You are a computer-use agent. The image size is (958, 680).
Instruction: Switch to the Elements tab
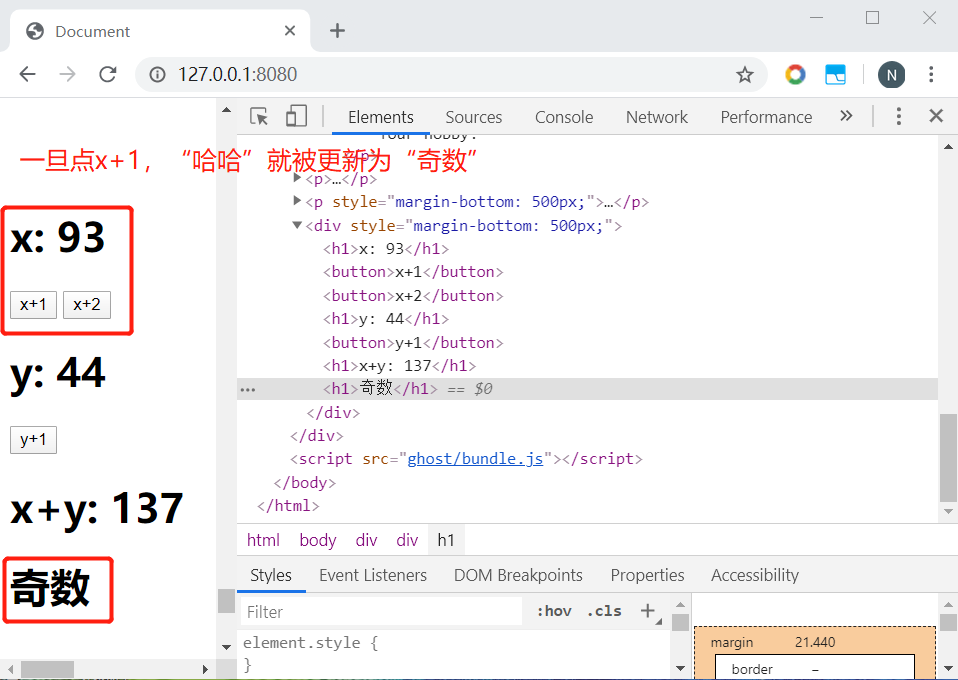click(x=381, y=117)
